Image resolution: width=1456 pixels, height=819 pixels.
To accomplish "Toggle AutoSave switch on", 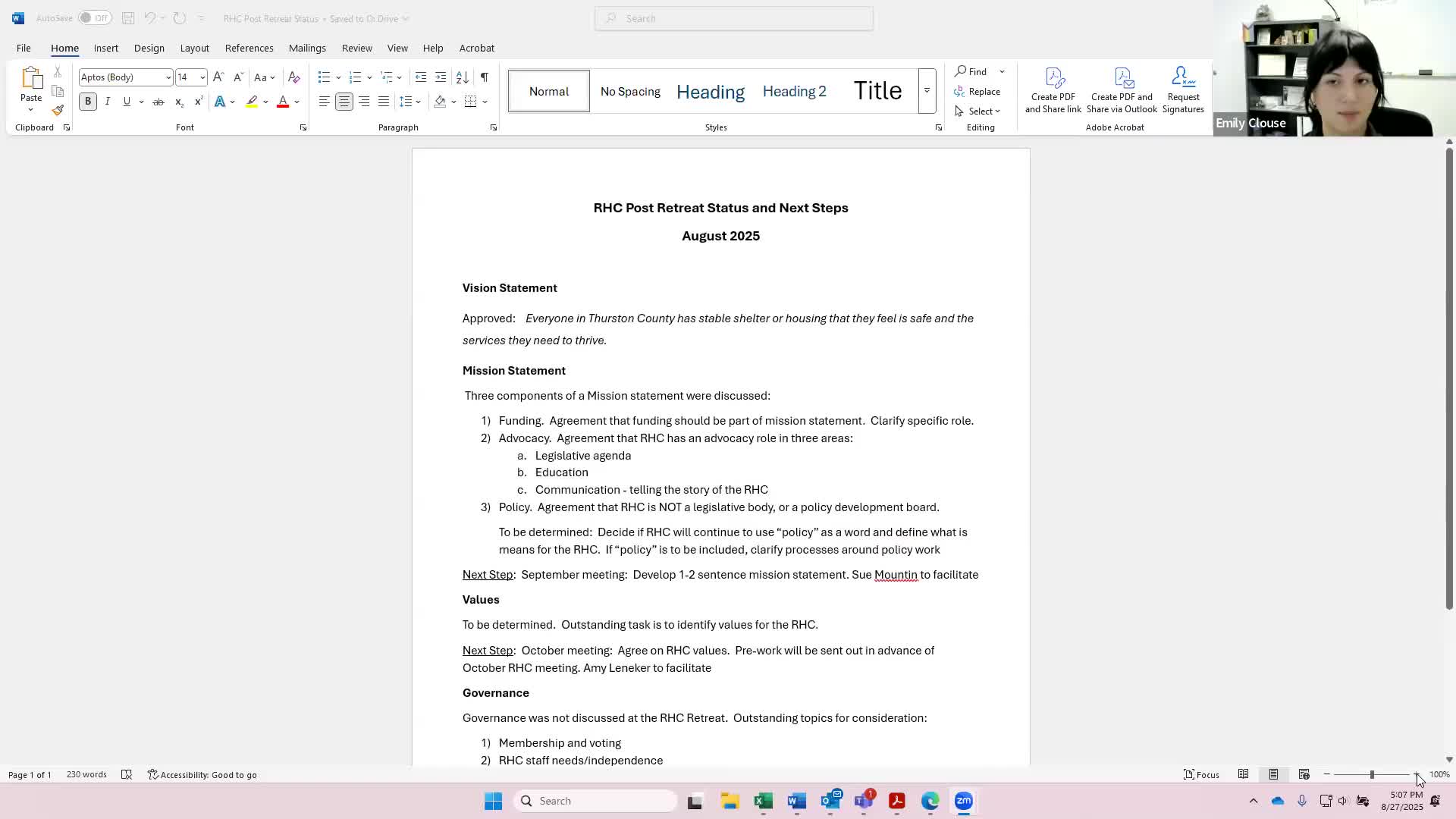I will [95, 18].
